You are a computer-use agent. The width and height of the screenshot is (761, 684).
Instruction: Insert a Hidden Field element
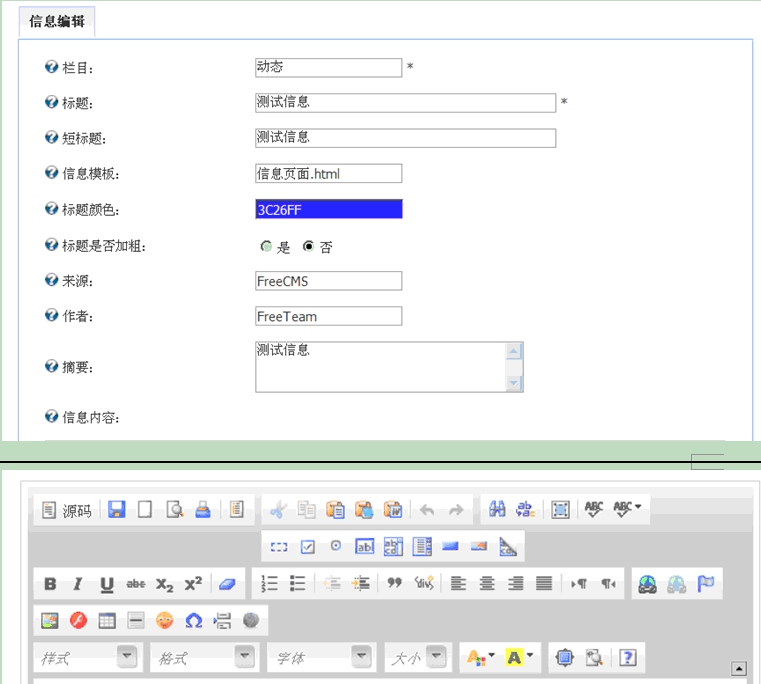(x=508, y=547)
